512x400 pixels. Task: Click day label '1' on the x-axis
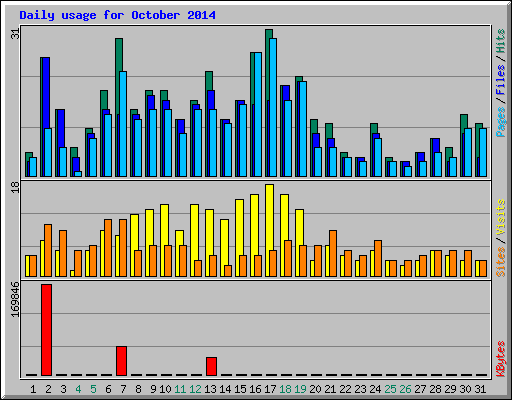[33, 389]
